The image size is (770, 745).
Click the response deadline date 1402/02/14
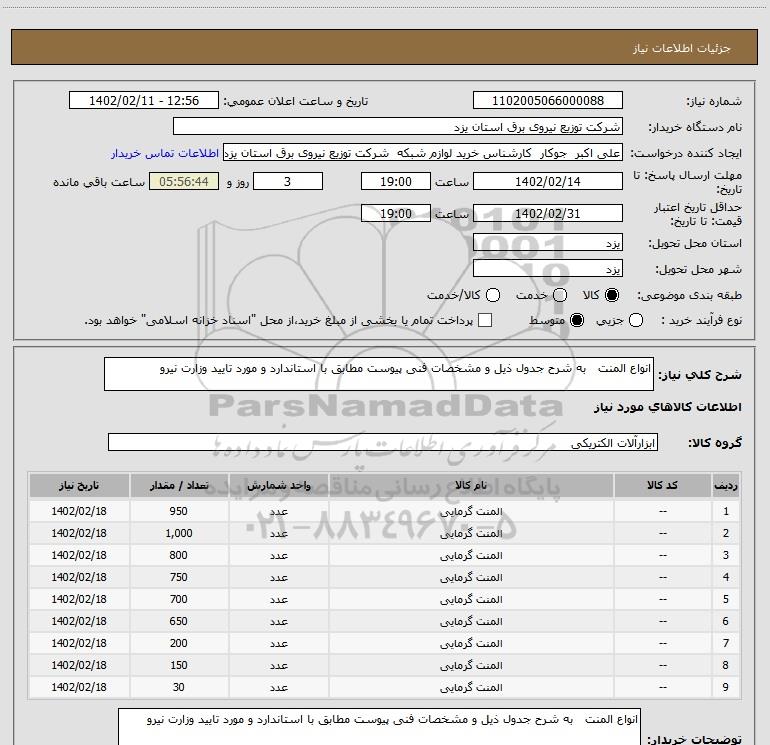tap(548, 181)
